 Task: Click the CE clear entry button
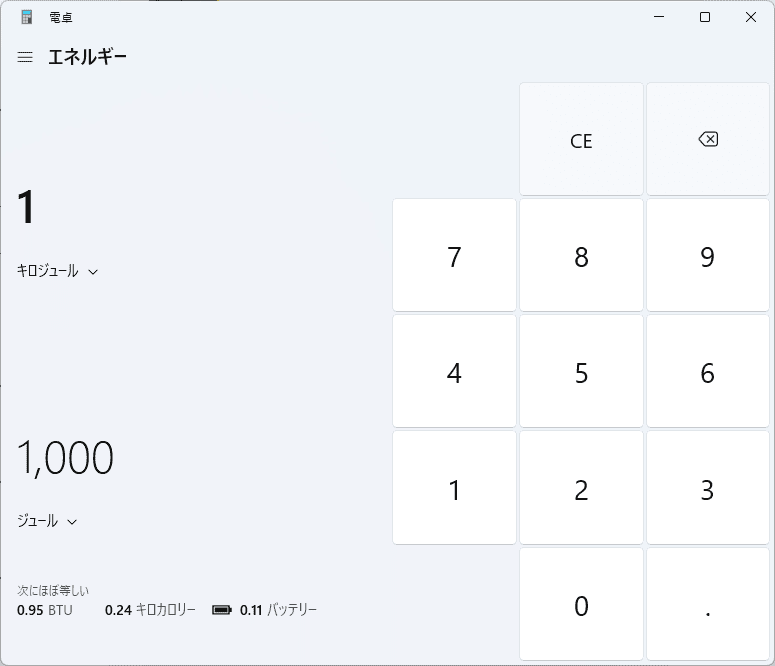581,140
